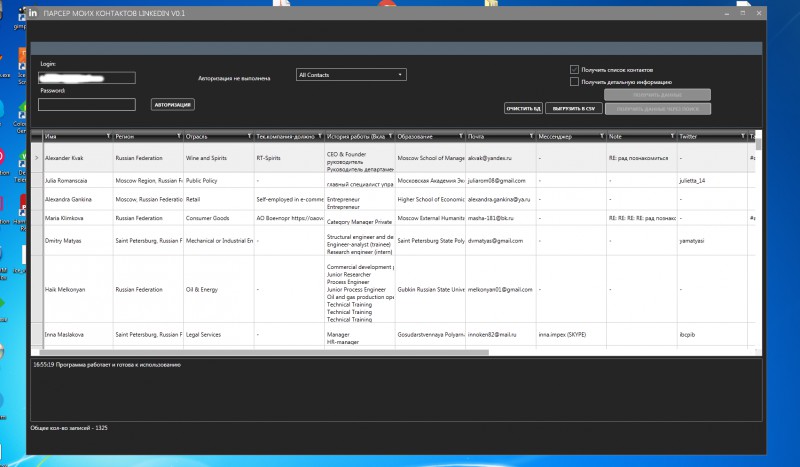The height and width of the screenshot is (467, 800).
Task: Click the Программа работает log message
Action: (107, 365)
